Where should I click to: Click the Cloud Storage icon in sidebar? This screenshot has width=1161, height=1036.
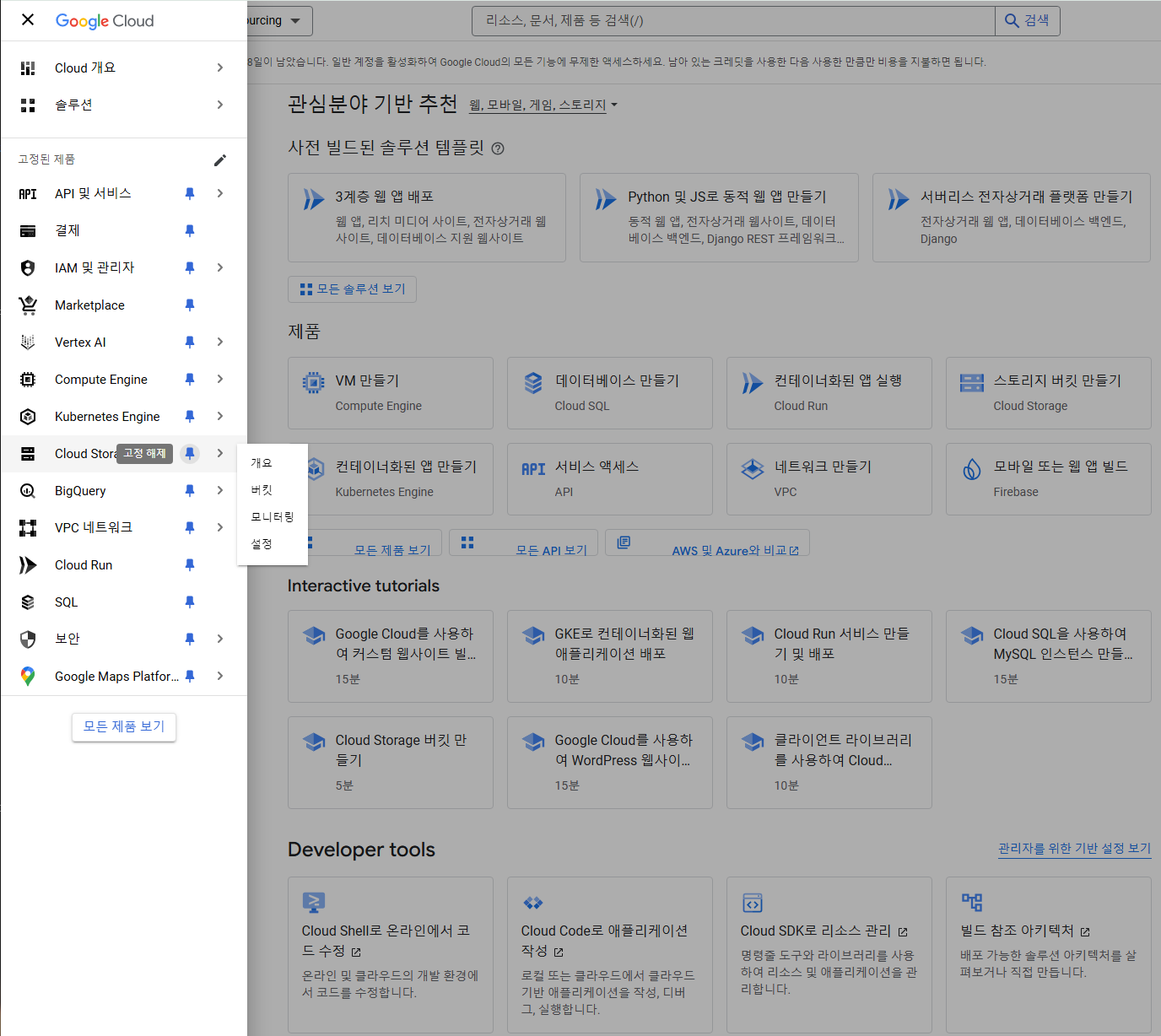pyautogui.click(x=28, y=454)
